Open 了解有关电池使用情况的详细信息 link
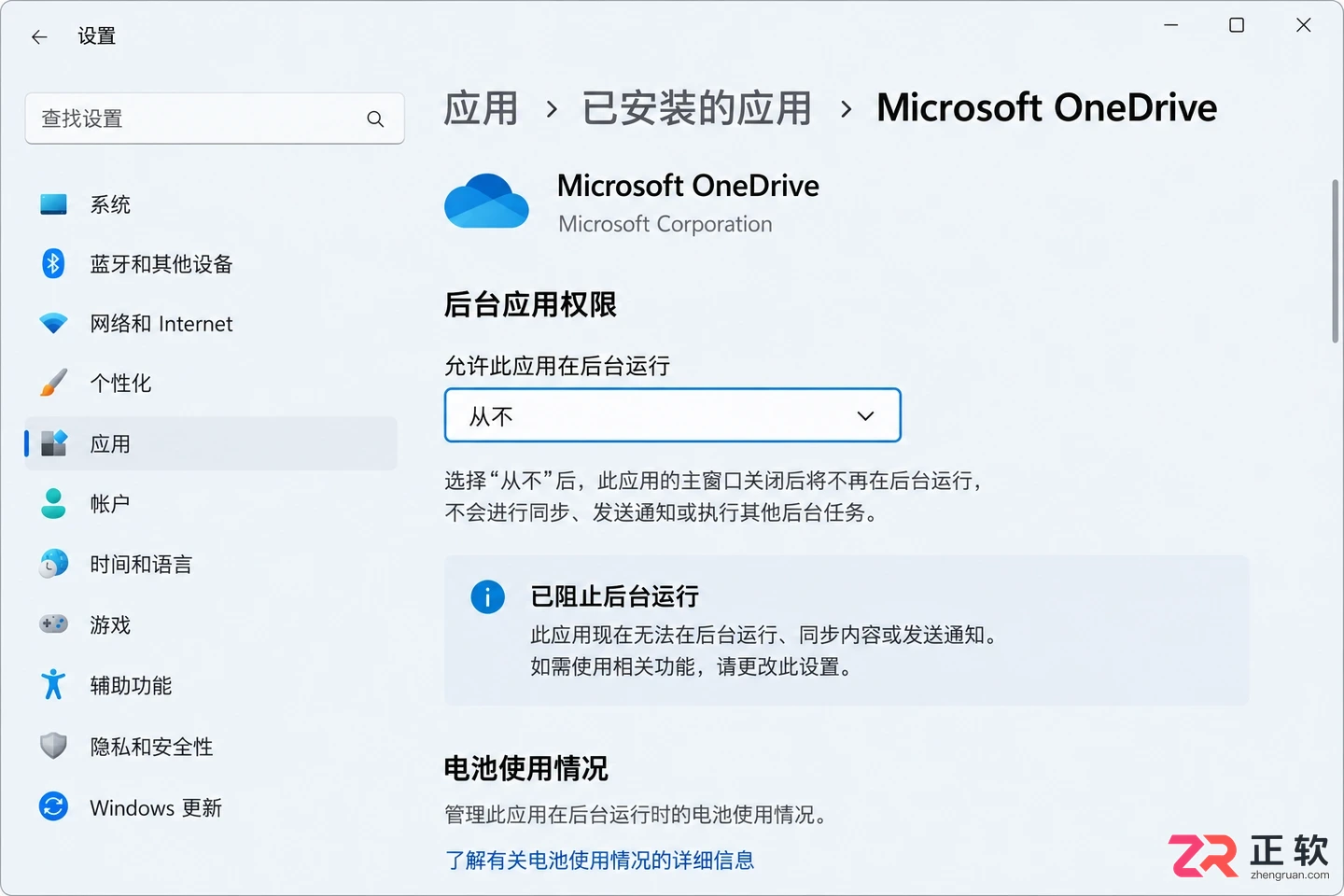Image resolution: width=1344 pixels, height=896 pixels. [x=599, y=860]
